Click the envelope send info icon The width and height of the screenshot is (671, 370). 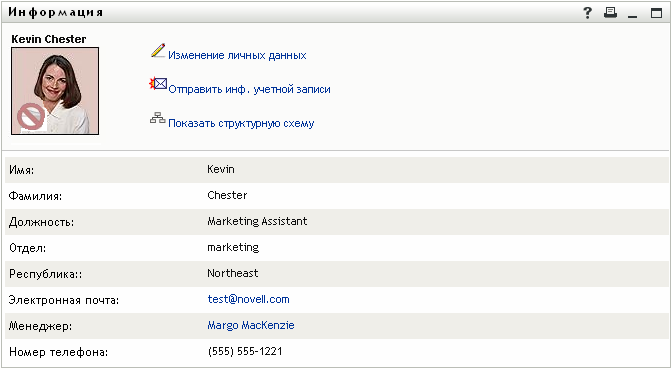tap(158, 83)
